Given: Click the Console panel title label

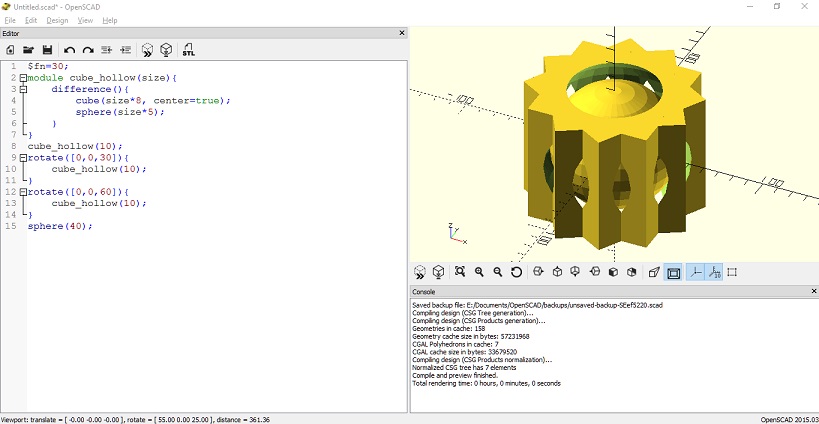Looking at the screenshot, I should pyautogui.click(x=424, y=292).
